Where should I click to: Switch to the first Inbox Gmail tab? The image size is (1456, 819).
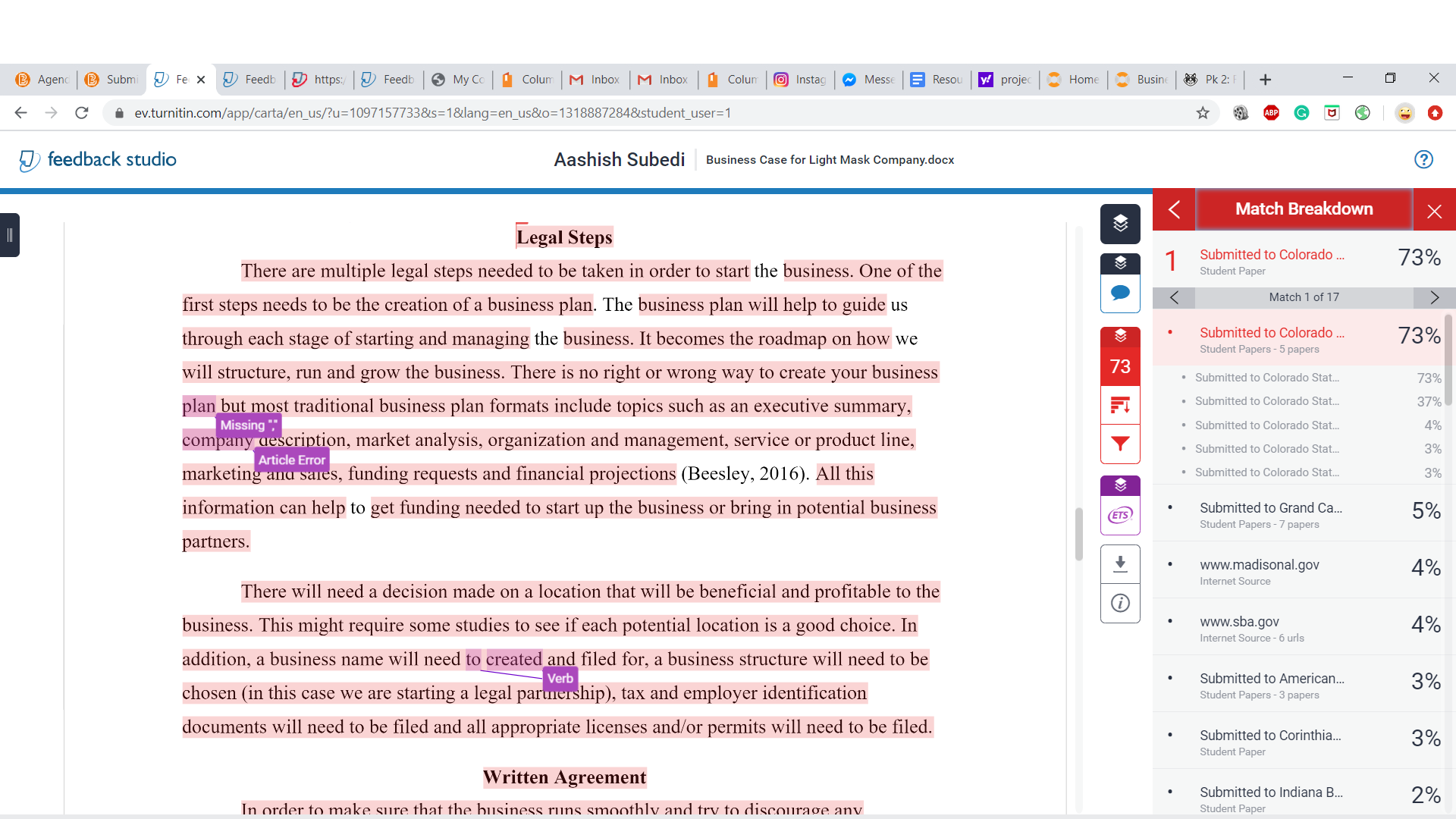(595, 80)
